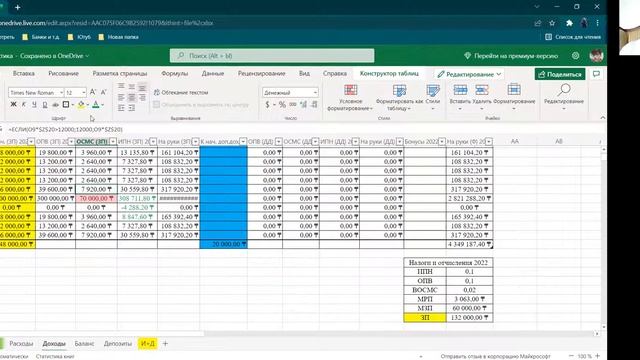Image resolution: width=640 pixels, height=360 pixels.
Task: Align text to bottom of cell
Action: [142, 87]
